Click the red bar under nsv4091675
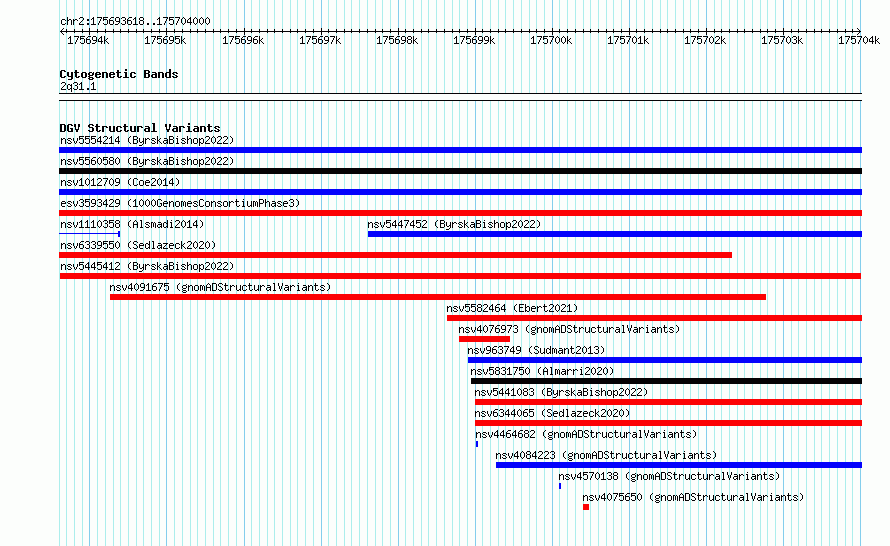This screenshot has width=890, height=546. click(x=438, y=297)
